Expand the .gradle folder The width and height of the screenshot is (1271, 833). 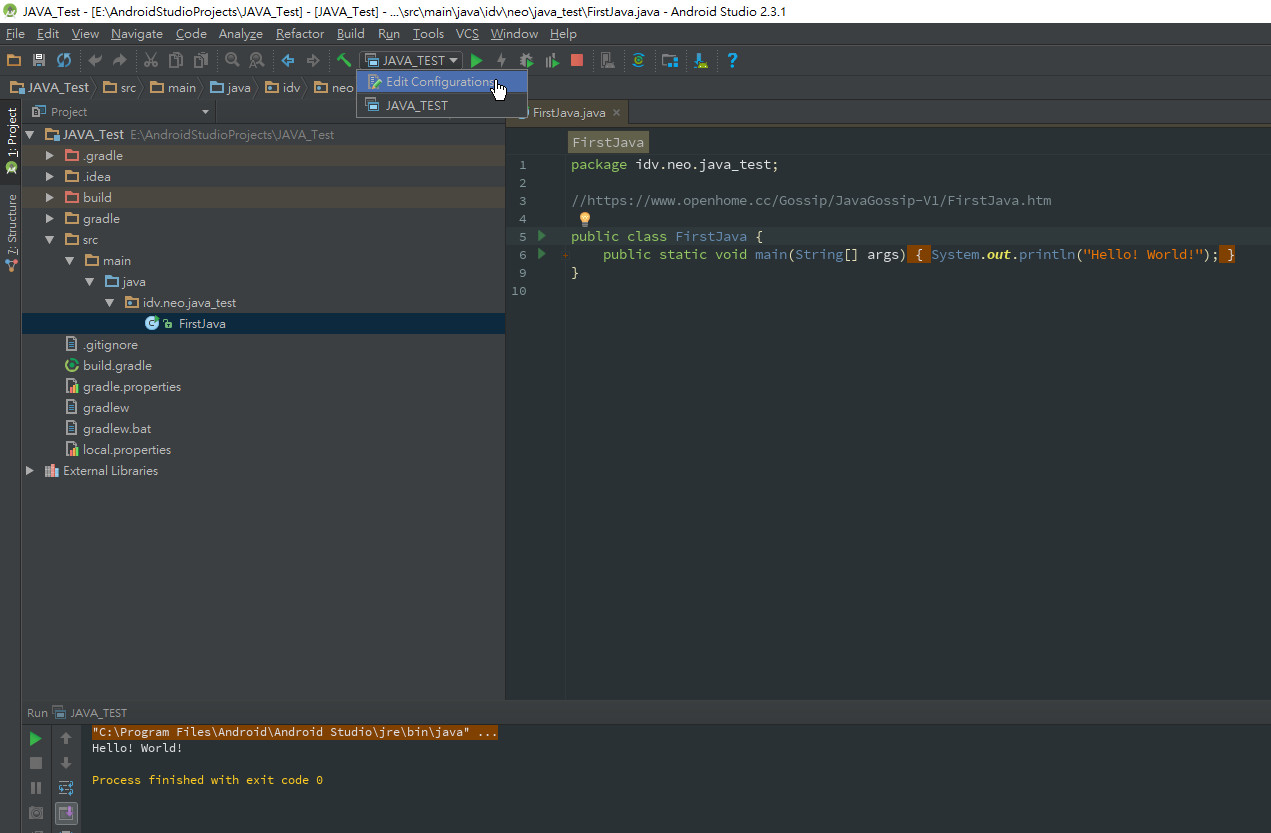pyautogui.click(x=50, y=156)
